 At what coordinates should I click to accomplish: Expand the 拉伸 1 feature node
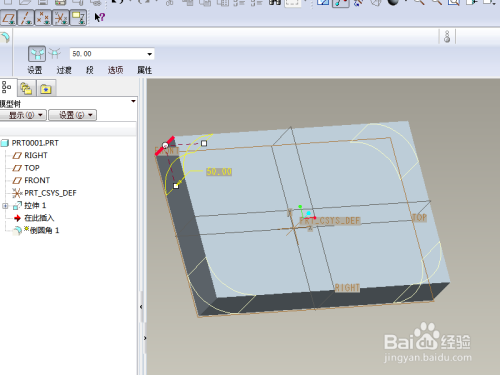click(5, 206)
